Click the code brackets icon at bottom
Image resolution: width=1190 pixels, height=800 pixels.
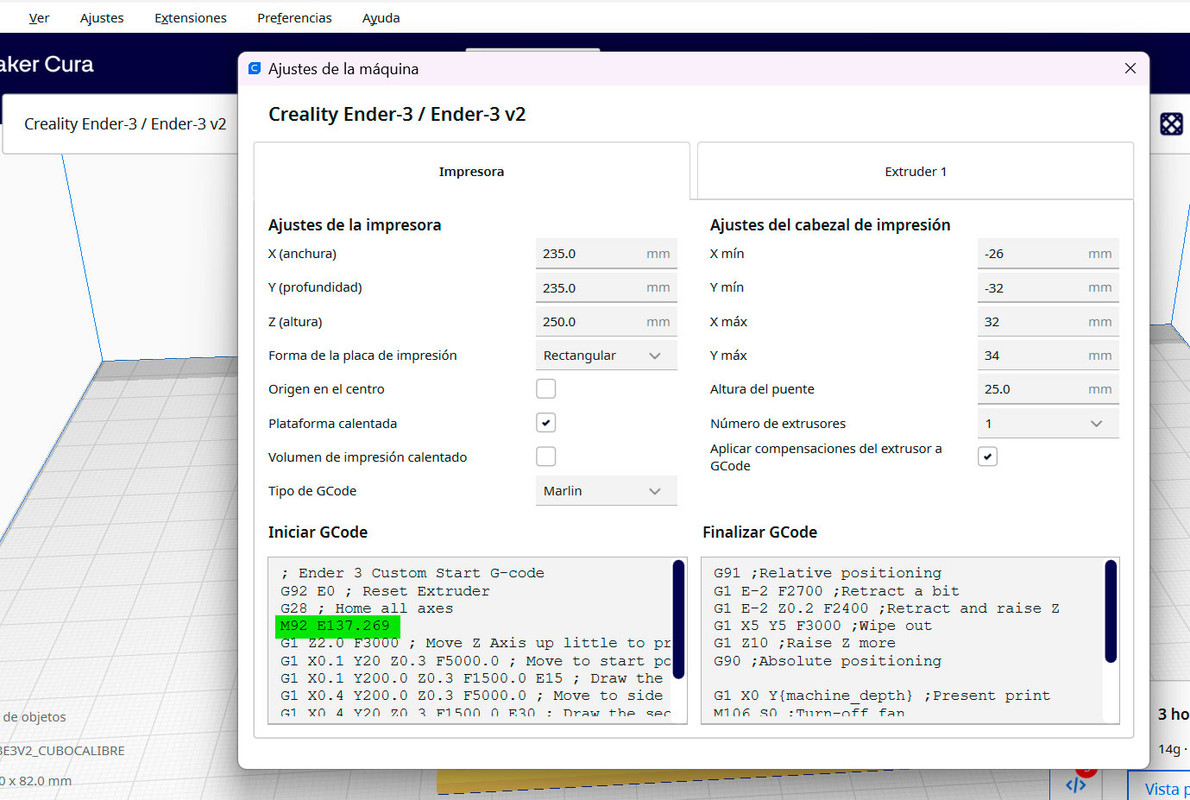coord(1075,785)
